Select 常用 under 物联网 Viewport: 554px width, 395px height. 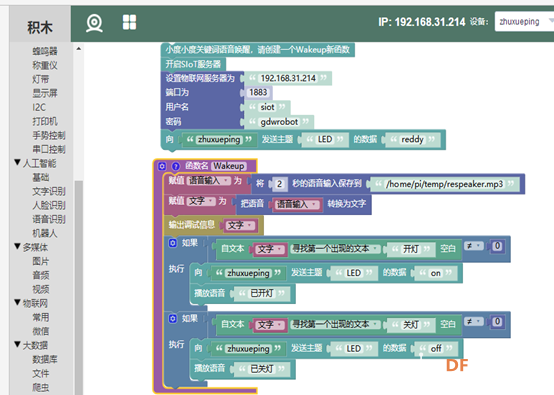pos(41,317)
